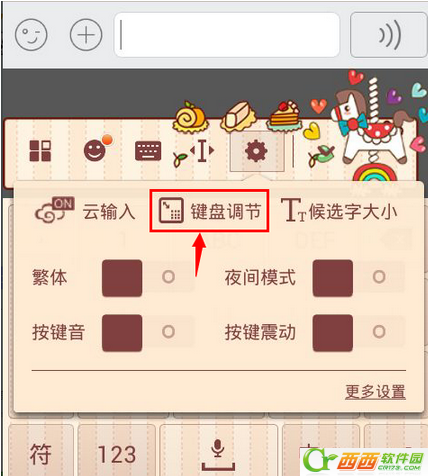Toggle 按键震动 key vibration switch
Viewport: 428px width, 476px height.
click(x=359, y=333)
